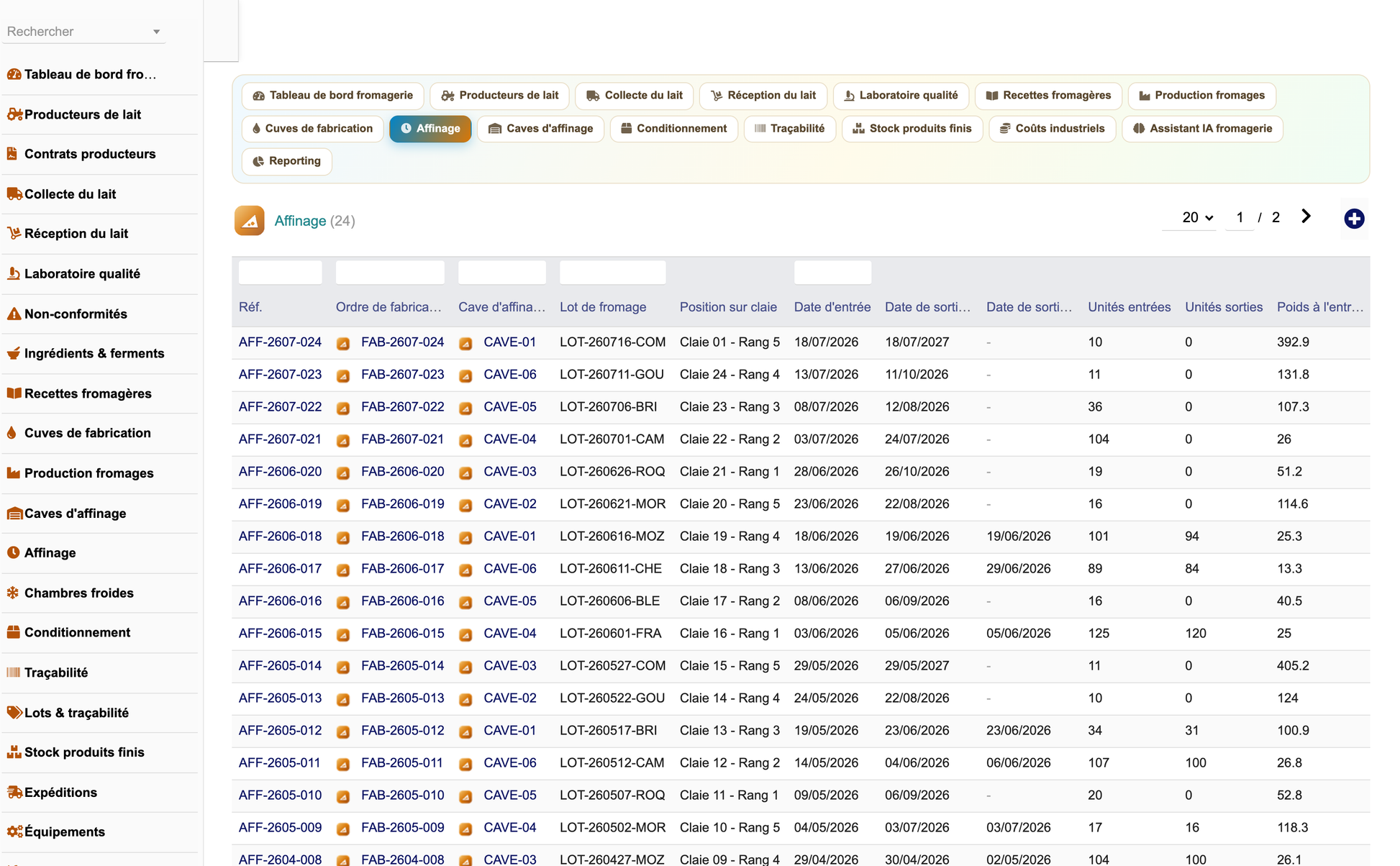Click the Traçabilité barcode icon in sidebar

point(14,673)
